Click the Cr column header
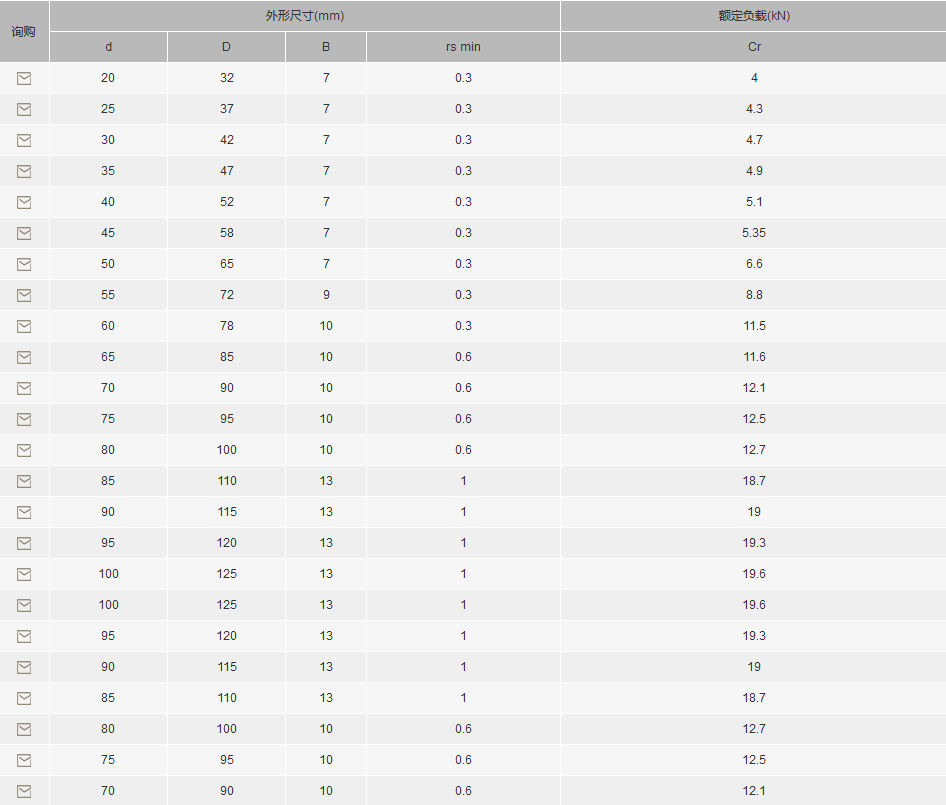Screen dimensions: 946x805 (x=754, y=47)
